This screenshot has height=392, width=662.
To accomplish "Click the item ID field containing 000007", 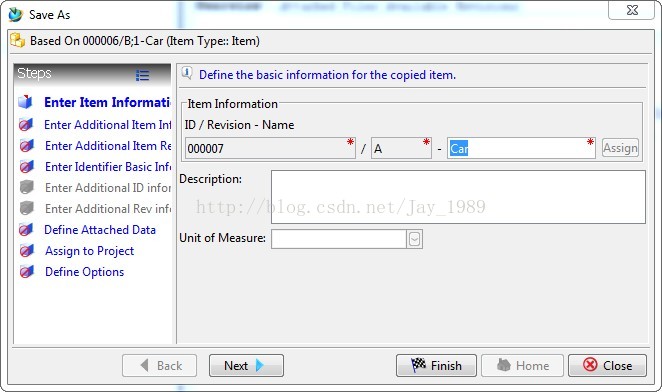I will click(270, 148).
